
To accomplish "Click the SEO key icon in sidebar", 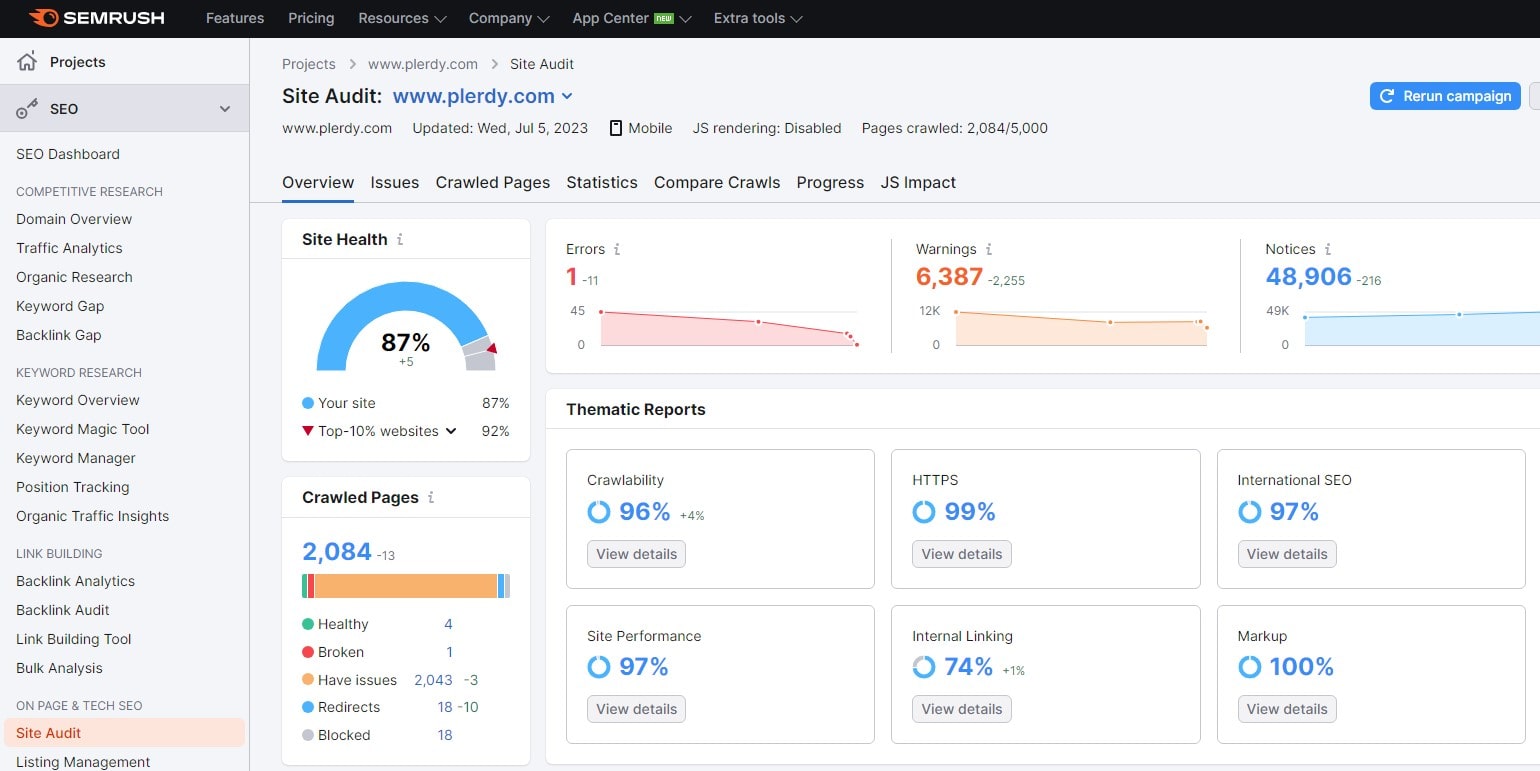I will click(27, 109).
